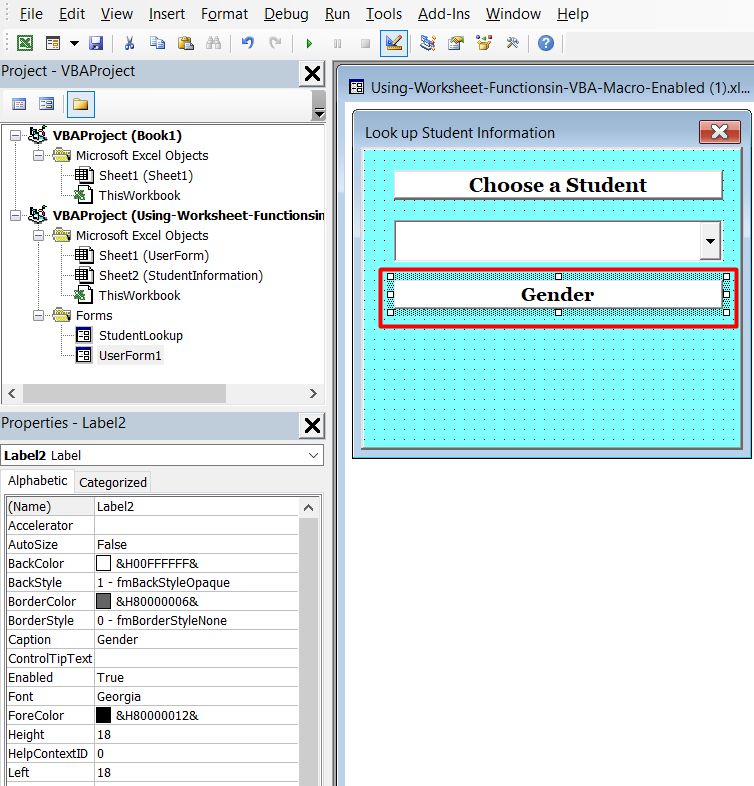754x786 pixels.
Task: Click the View Code icon in Project panel
Action: coord(19,104)
